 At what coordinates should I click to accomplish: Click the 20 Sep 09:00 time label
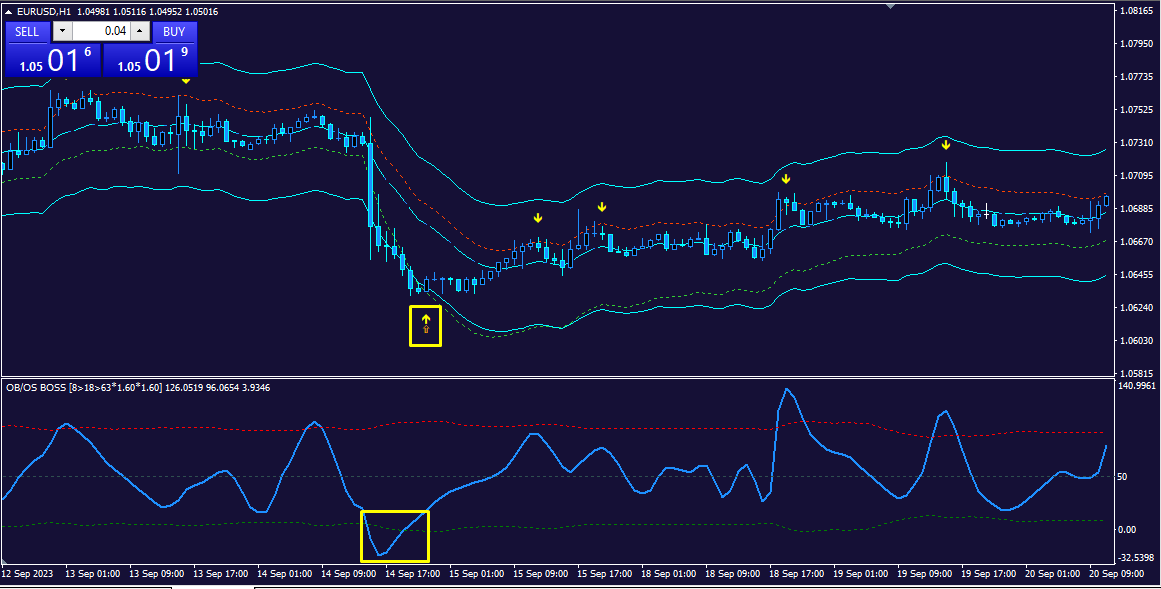pyautogui.click(x=1117, y=573)
